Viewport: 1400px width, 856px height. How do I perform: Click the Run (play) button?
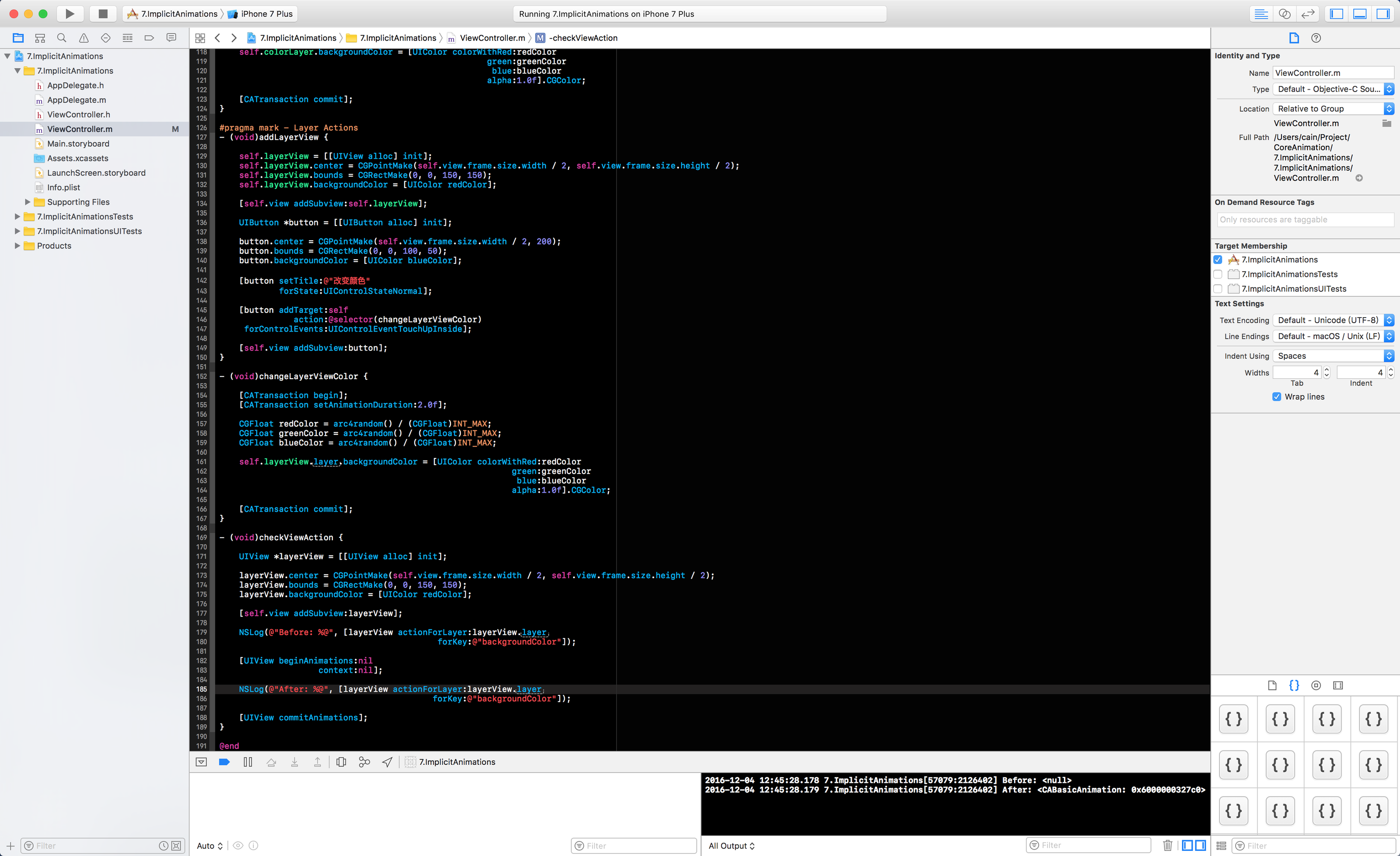[69, 13]
